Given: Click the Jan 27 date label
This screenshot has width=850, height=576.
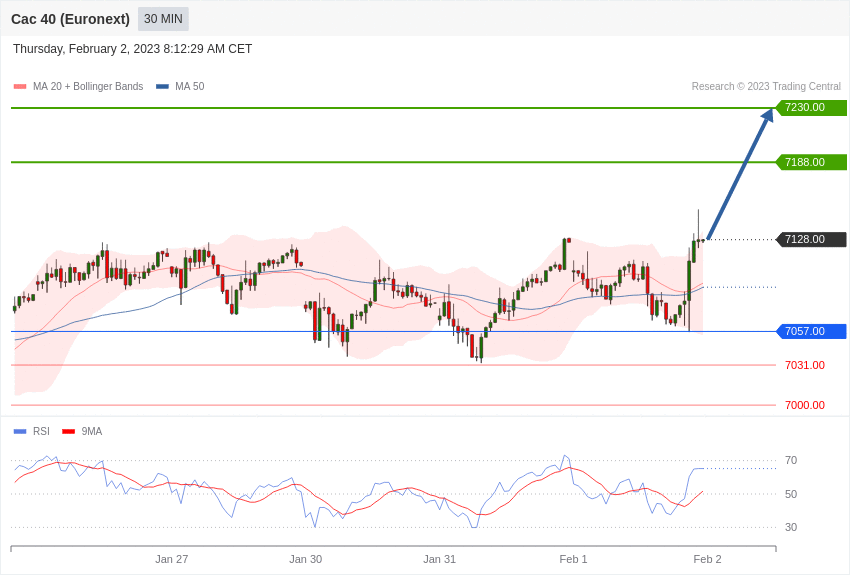Looking at the screenshot, I should [171, 559].
